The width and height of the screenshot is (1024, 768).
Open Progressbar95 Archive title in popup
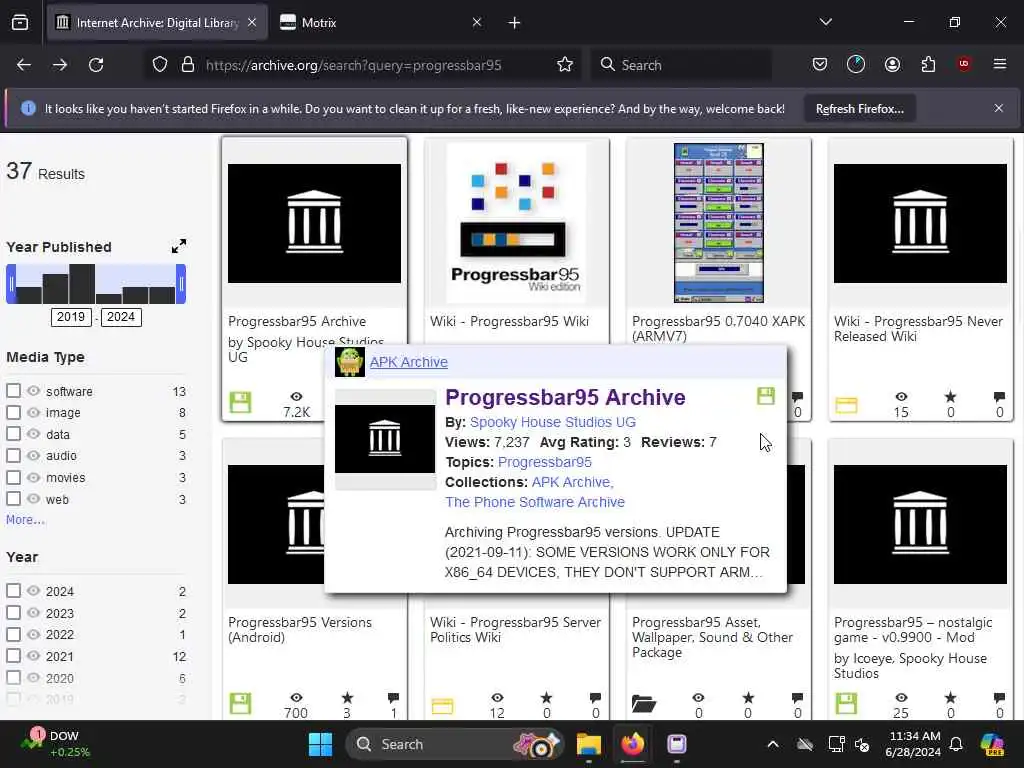566,397
